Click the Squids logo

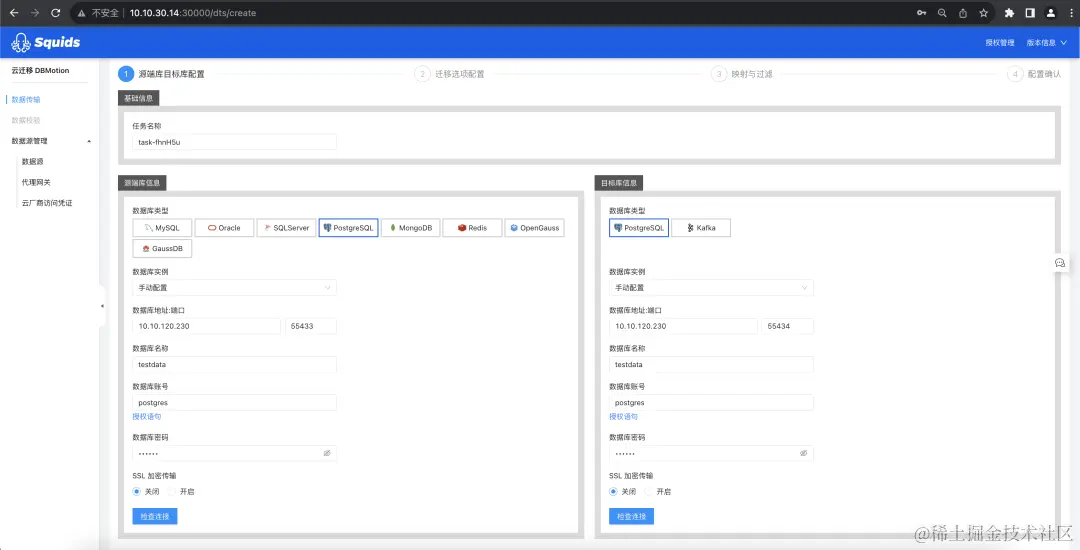click(x=45, y=43)
